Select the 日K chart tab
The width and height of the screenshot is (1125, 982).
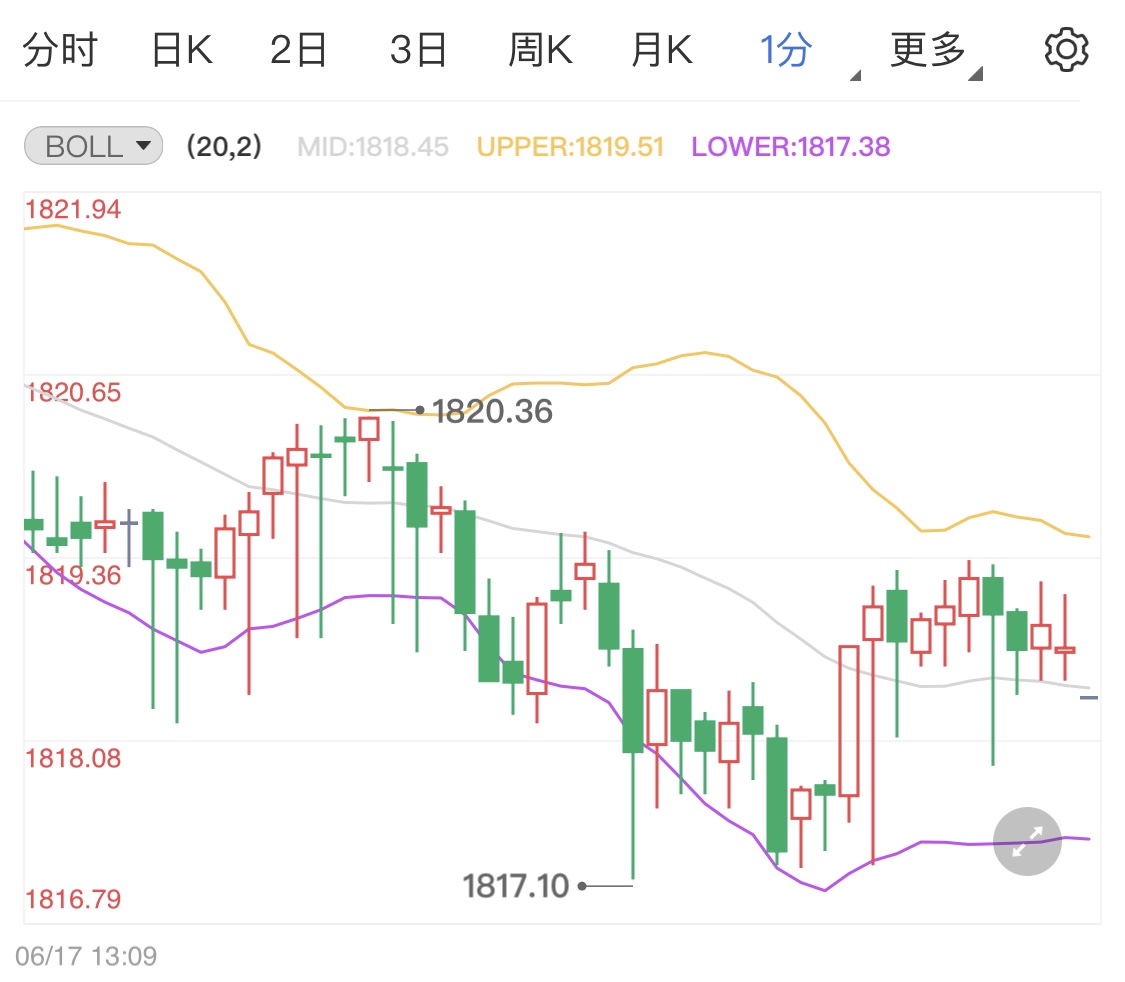[182, 49]
